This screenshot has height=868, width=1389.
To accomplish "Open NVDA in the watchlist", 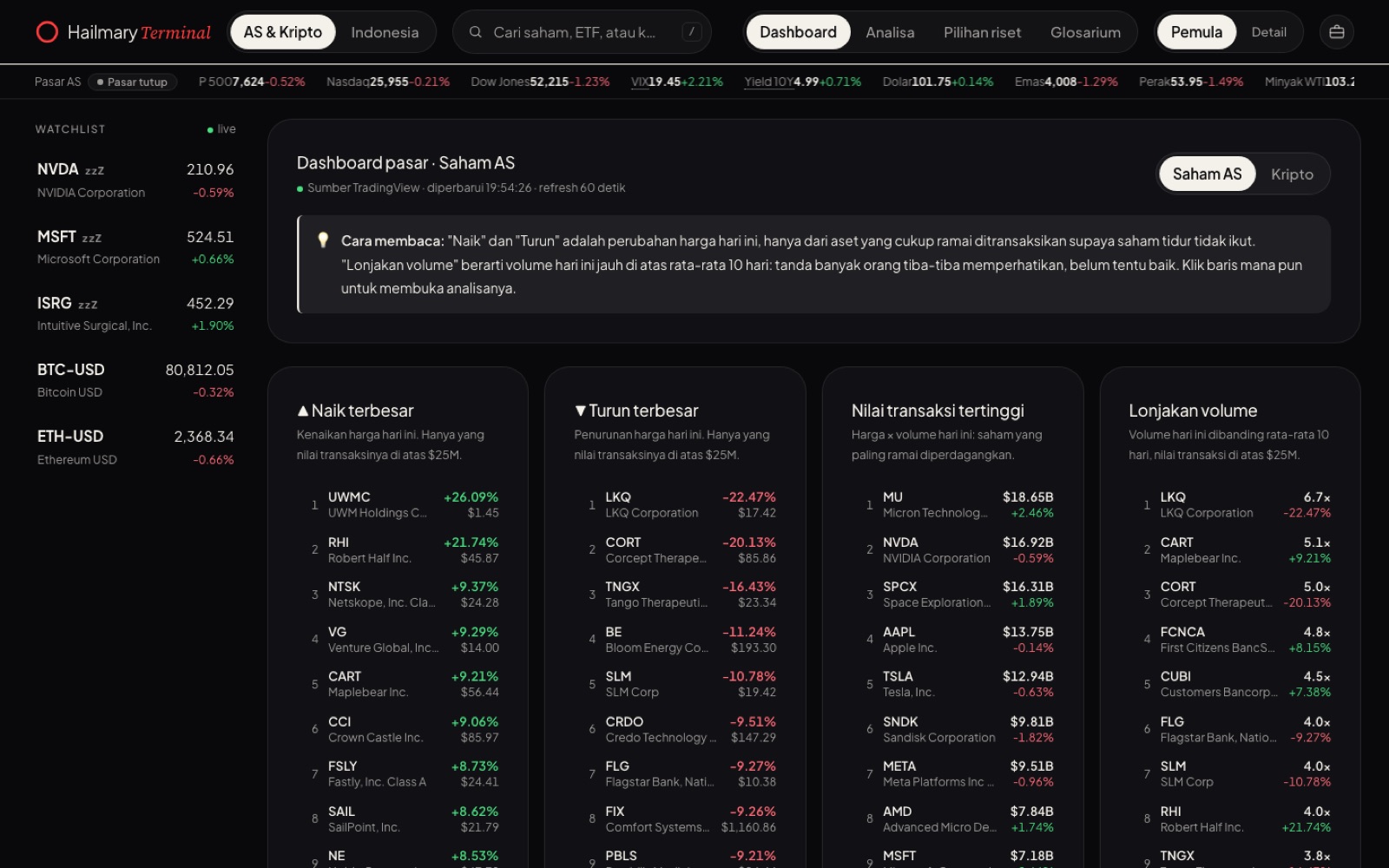I will 135,181.
